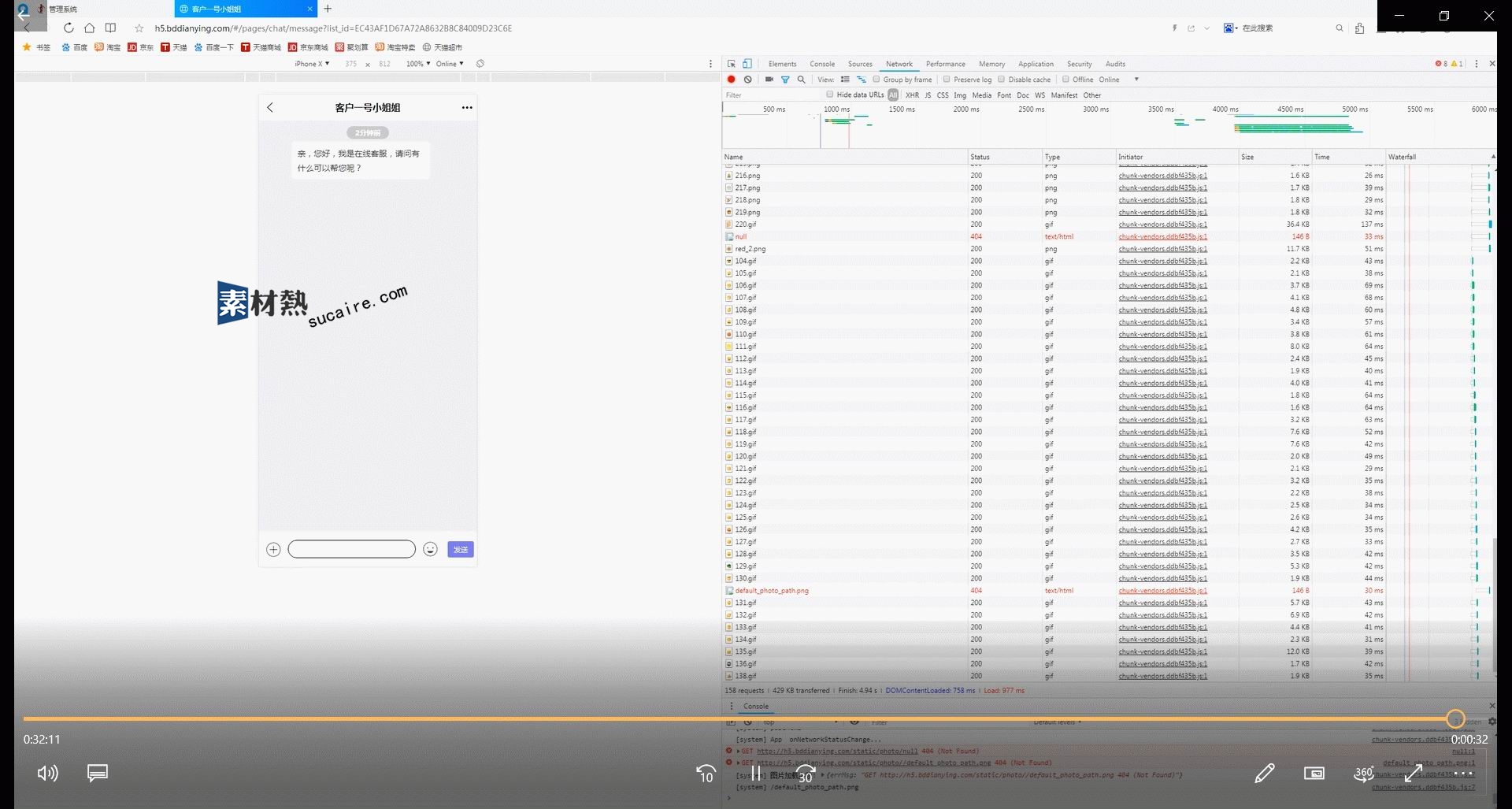Screen dimensions: 1512x809
Task: Switch to the Security panel tab
Action: pyautogui.click(x=1079, y=64)
